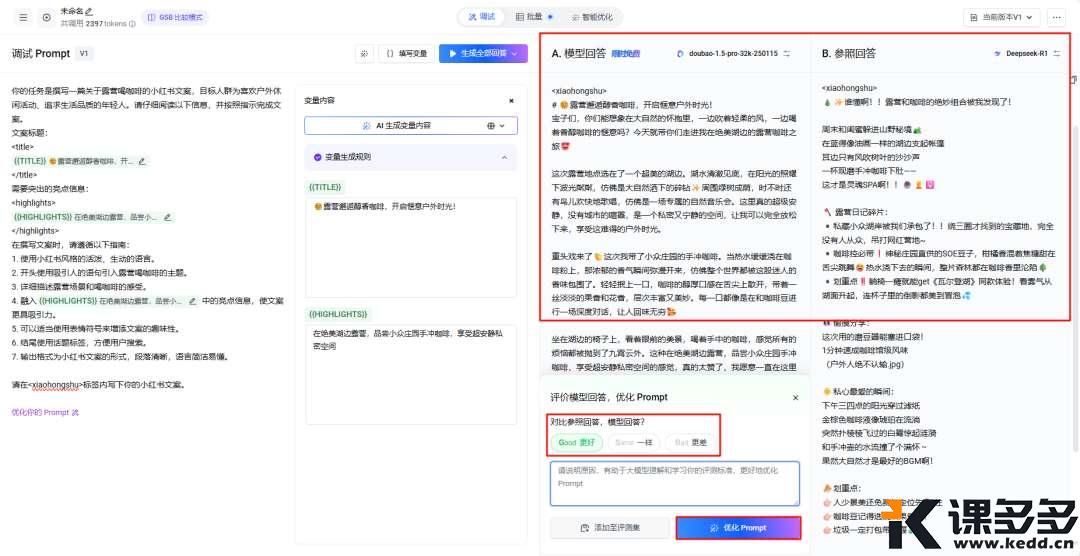Switch to the 调试 tab

tap(481, 17)
